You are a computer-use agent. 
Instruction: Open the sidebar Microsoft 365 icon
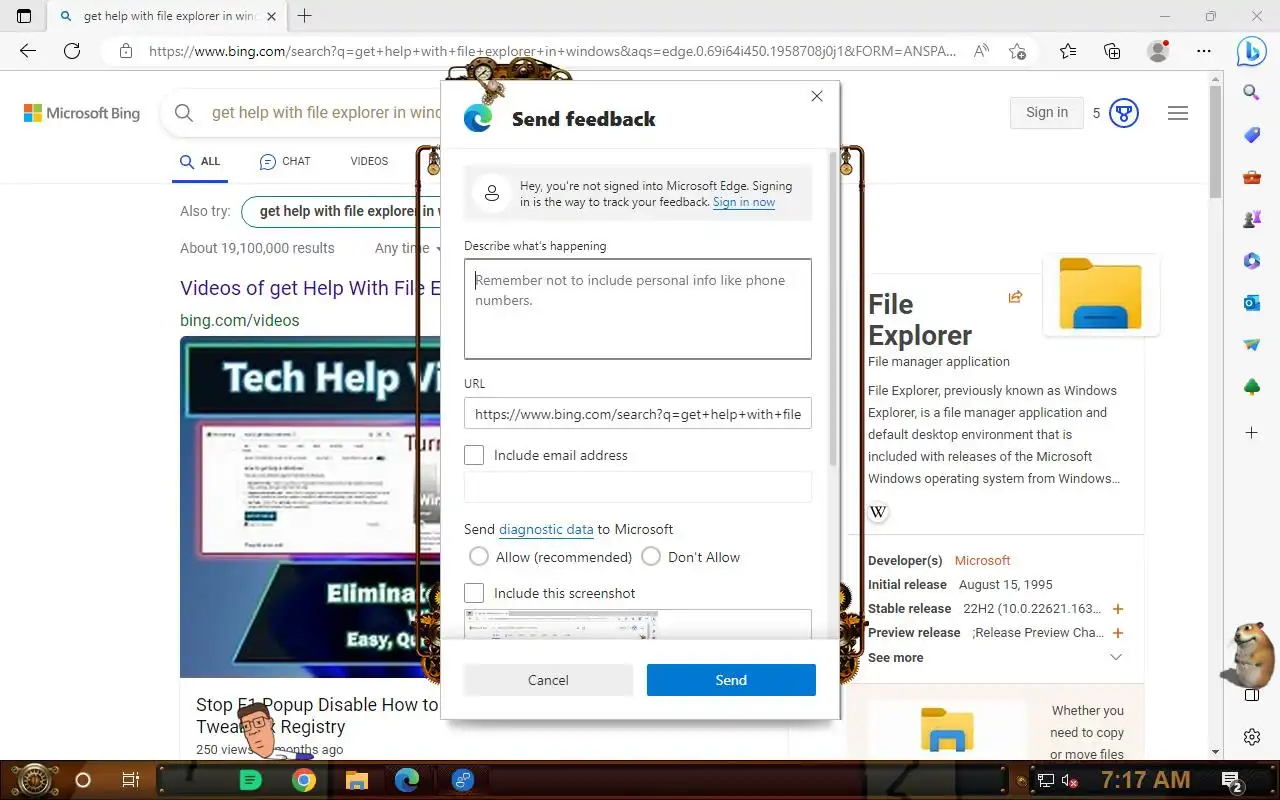pyautogui.click(x=1251, y=261)
